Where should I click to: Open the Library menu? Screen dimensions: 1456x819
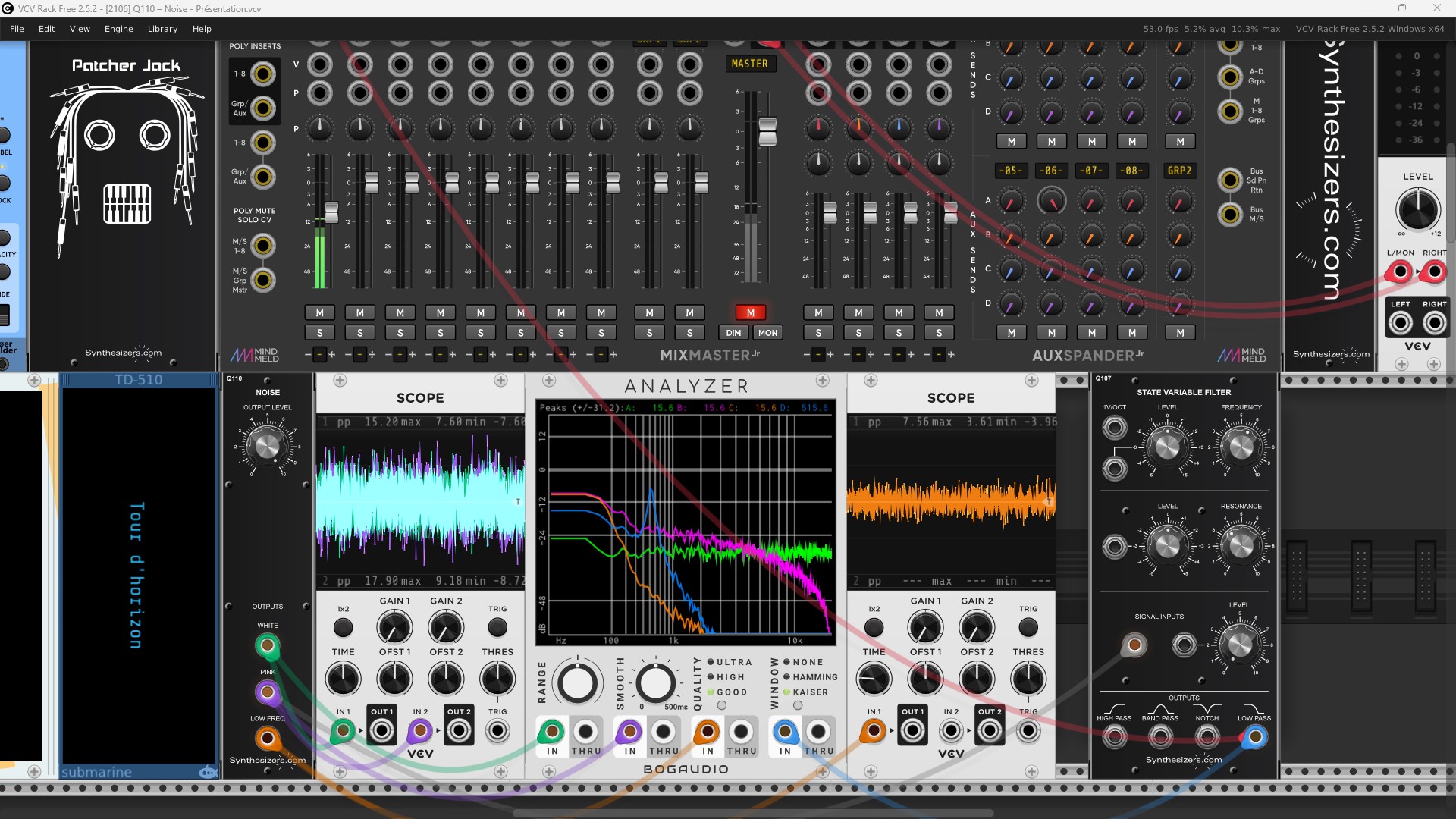pos(162,29)
